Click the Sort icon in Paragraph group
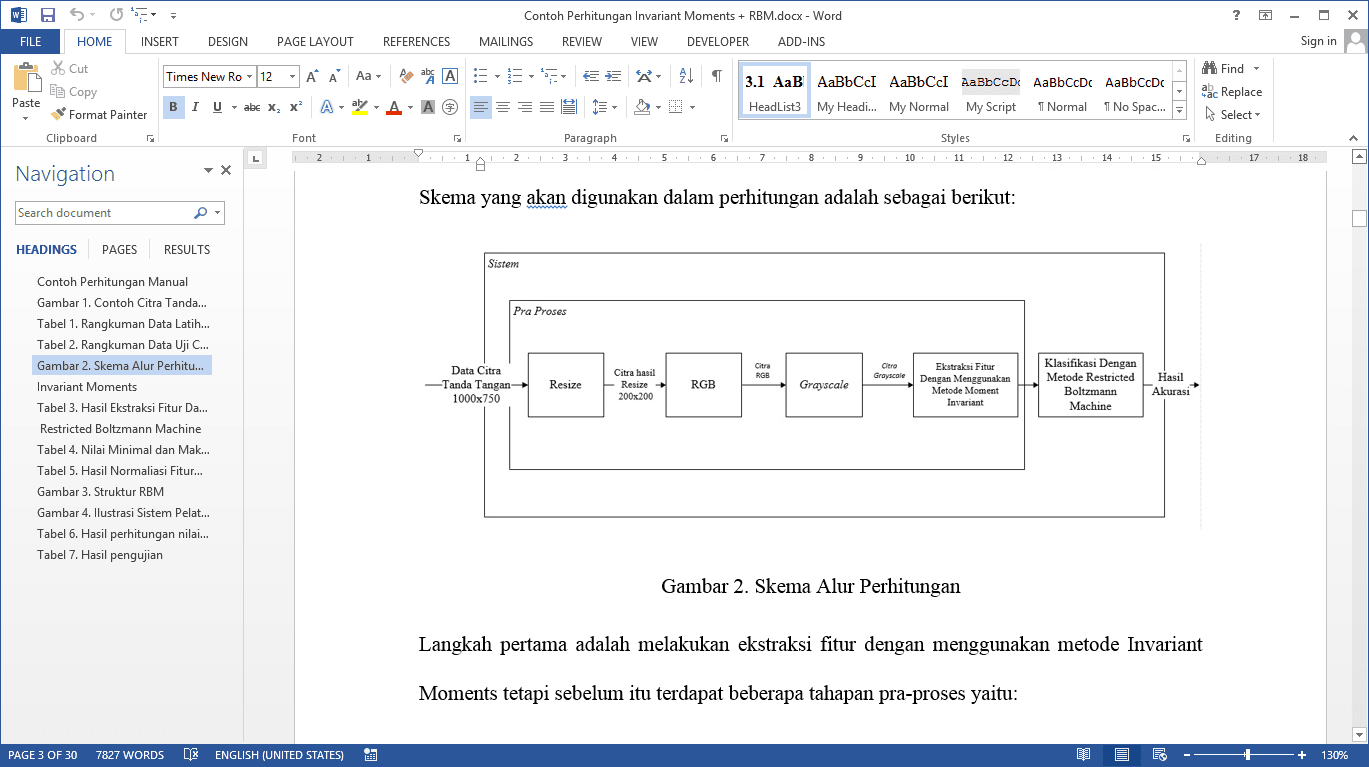This screenshot has height=767, width=1369. pos(686,76)
